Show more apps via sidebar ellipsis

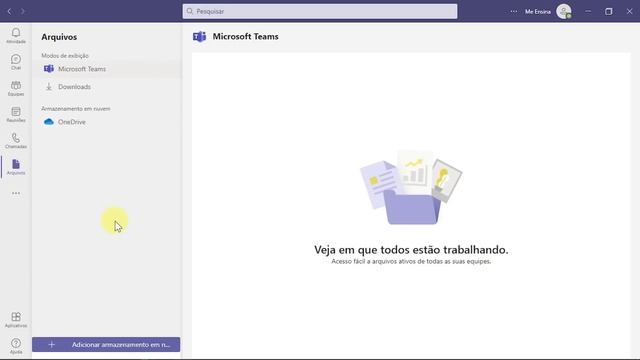coord(16,193)
